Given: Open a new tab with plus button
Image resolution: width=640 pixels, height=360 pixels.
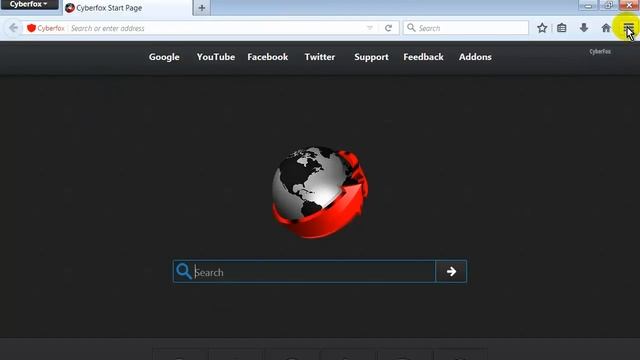Looking at the screenshot, I should tap(202, 8).
